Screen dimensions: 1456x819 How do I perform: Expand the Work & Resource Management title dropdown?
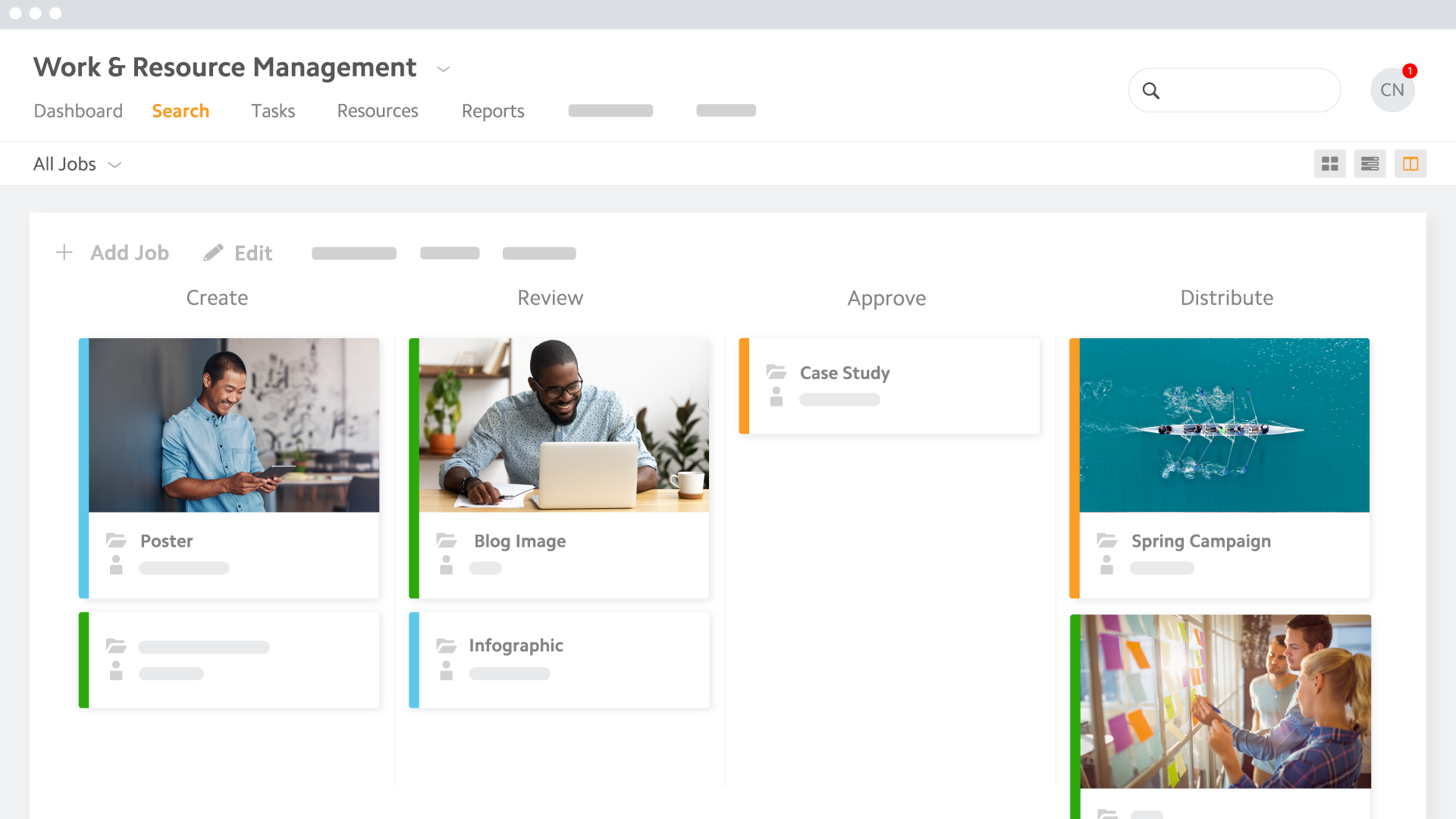pyautogui.click(x=443, y=69)
